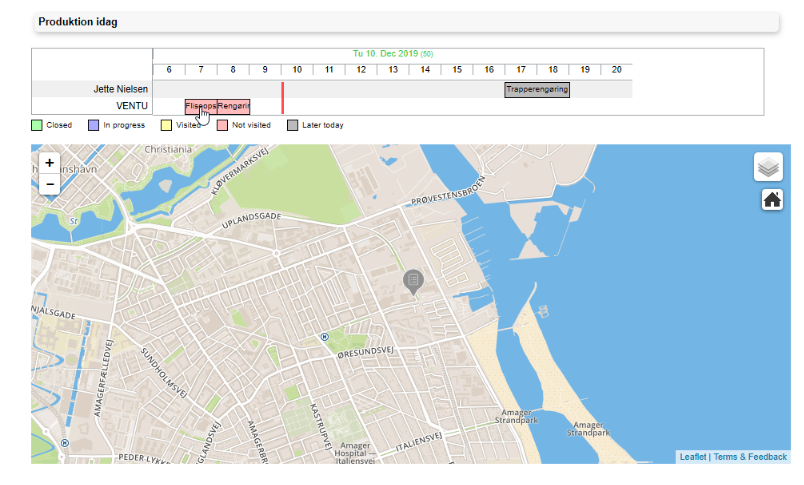Click the parking icon near Øresundsvej
This screenshot has width=804, height=485.
click(x=324, y=337)
